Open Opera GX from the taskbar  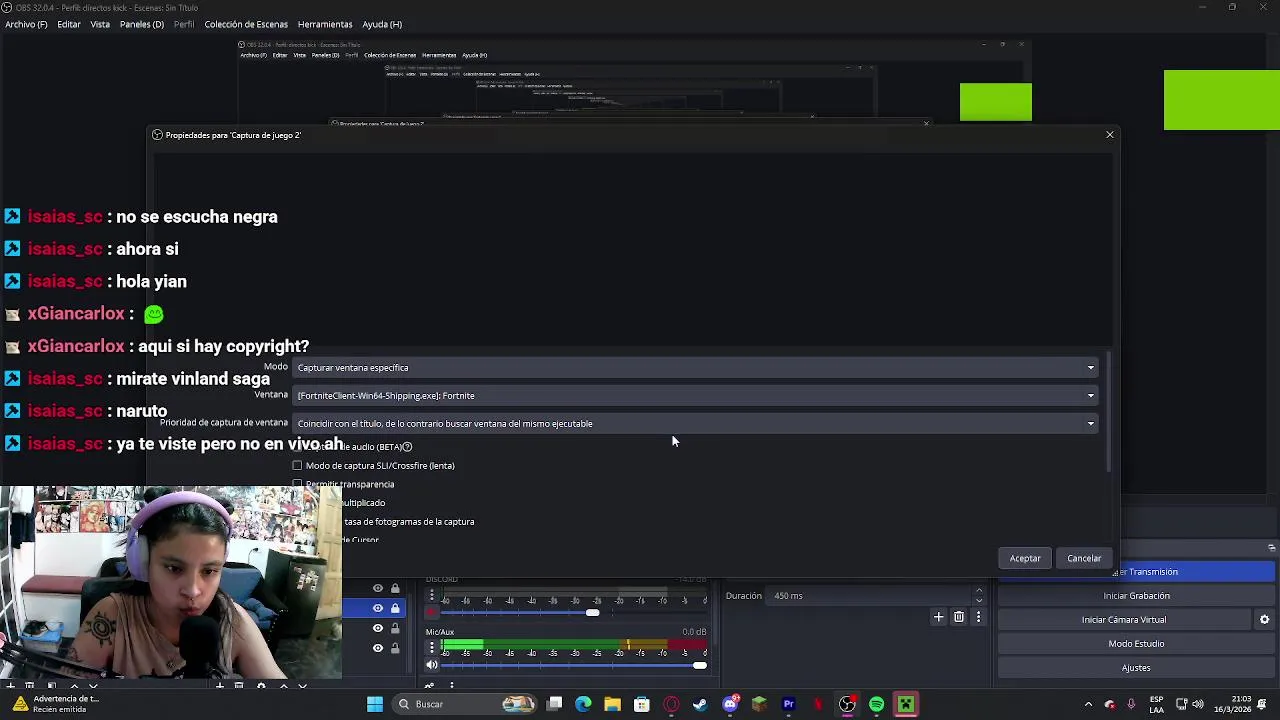(x=671, y=705)
